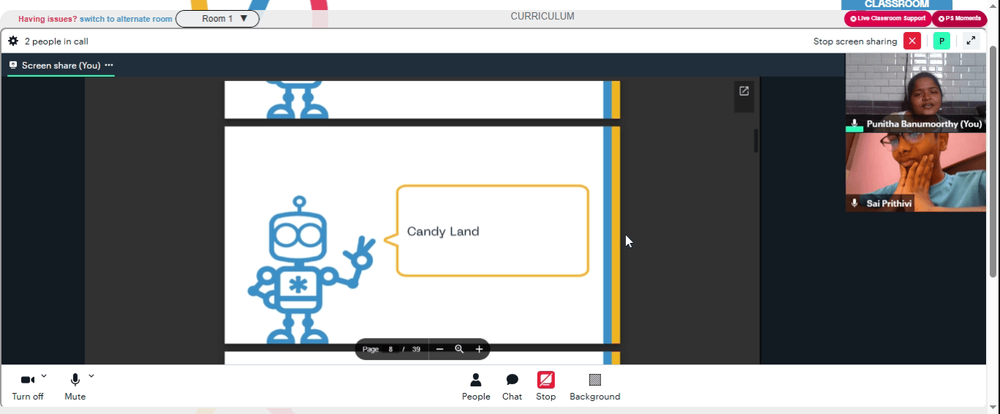Click mic icon on Punitha Banumoorthy tile
Screen dimensions: 1000x414
(x=855, y=123)
